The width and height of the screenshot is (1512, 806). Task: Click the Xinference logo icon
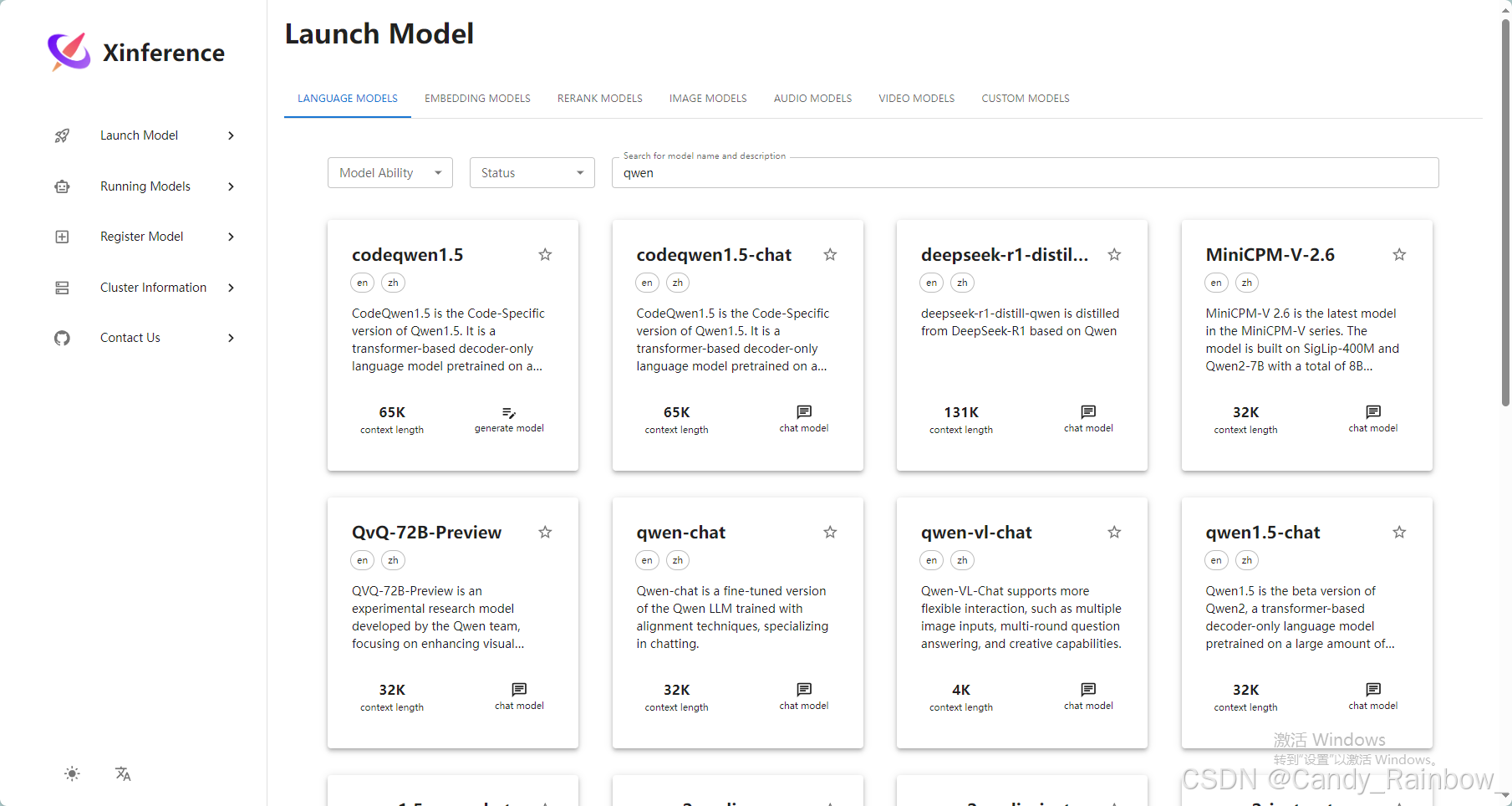(x=69, y=52)
